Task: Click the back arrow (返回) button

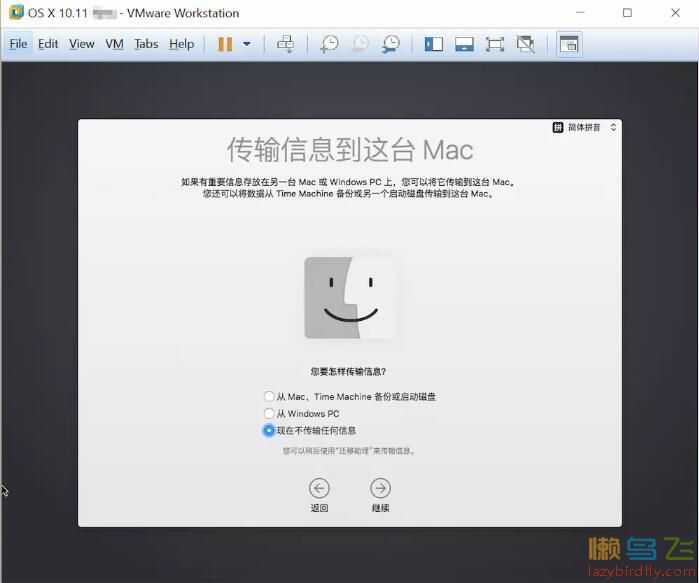Action: [319, 489]
